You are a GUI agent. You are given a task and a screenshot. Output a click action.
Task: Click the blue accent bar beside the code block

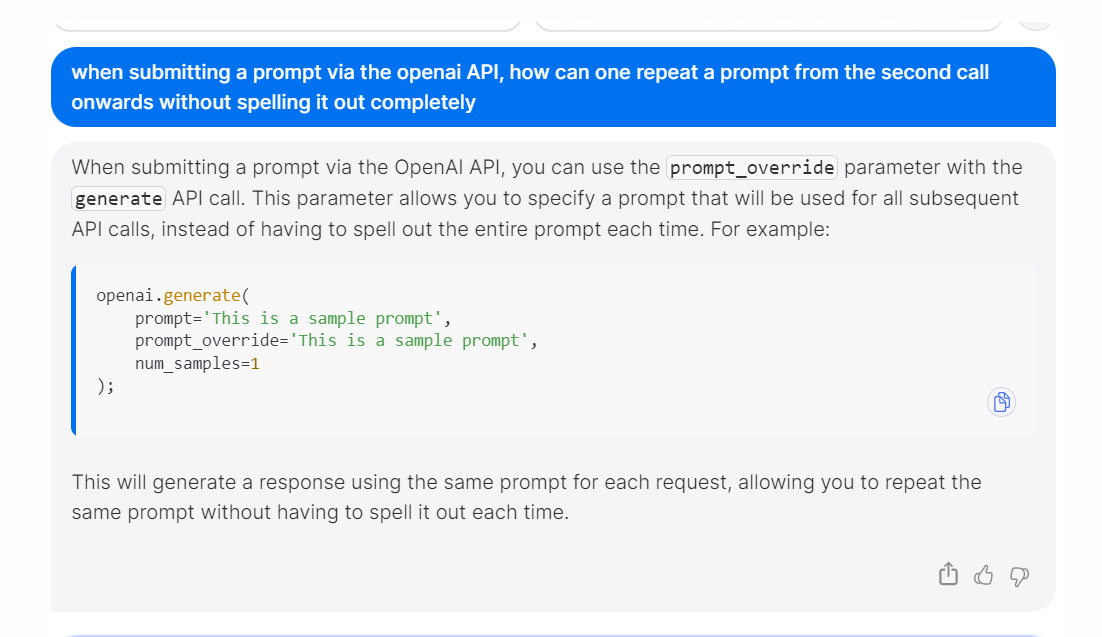pos(74,350)
